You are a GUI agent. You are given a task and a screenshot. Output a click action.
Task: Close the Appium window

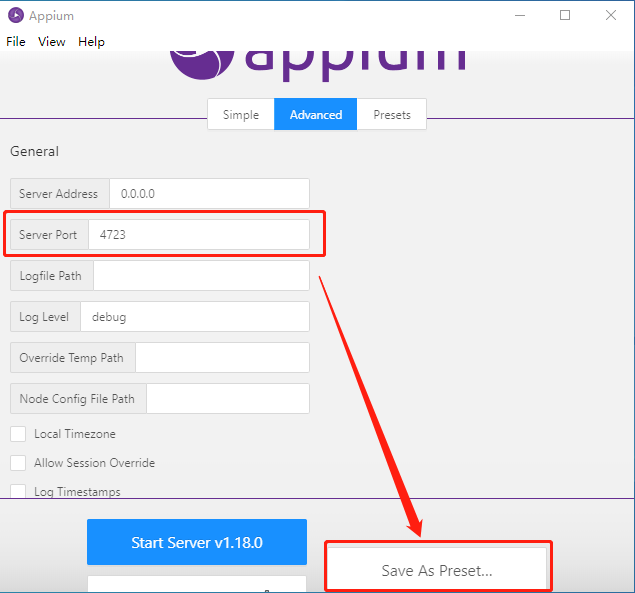[x=611, y=15]
